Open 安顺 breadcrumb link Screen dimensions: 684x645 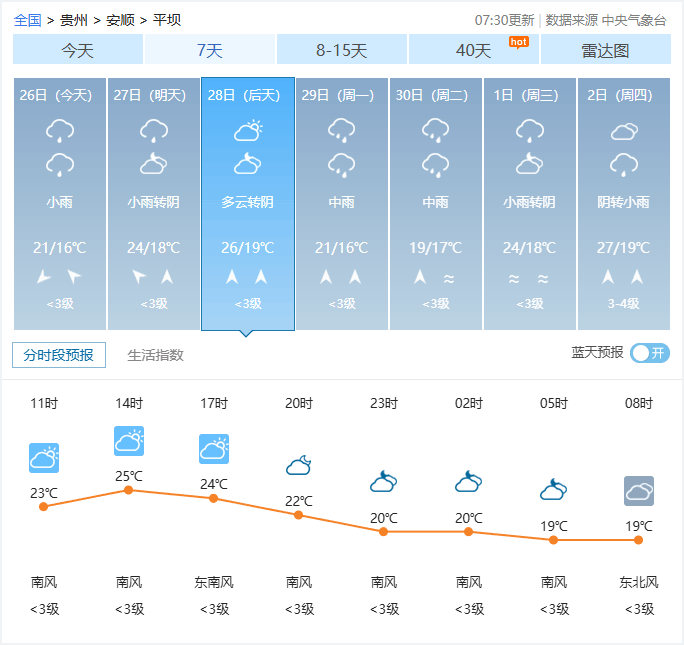120,20
